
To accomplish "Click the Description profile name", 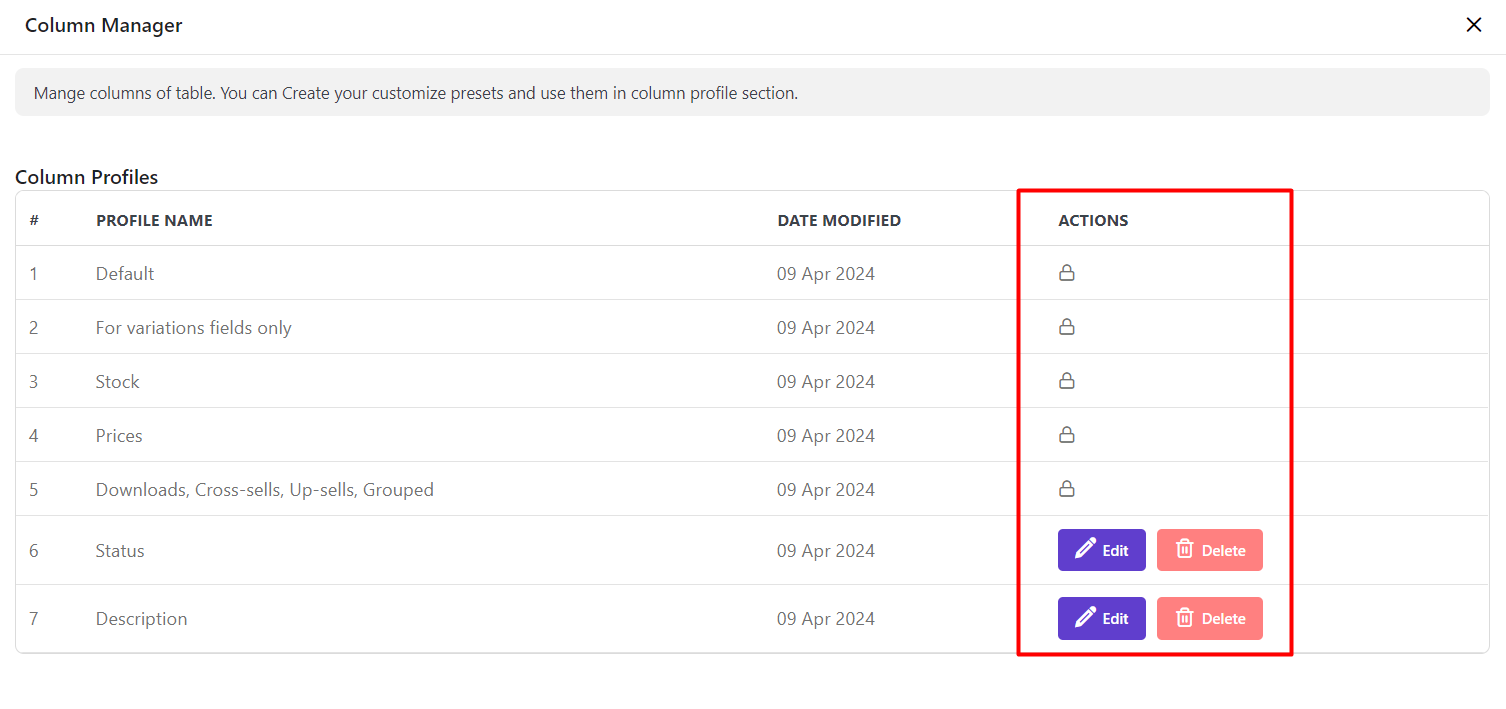I will [141, 619].
